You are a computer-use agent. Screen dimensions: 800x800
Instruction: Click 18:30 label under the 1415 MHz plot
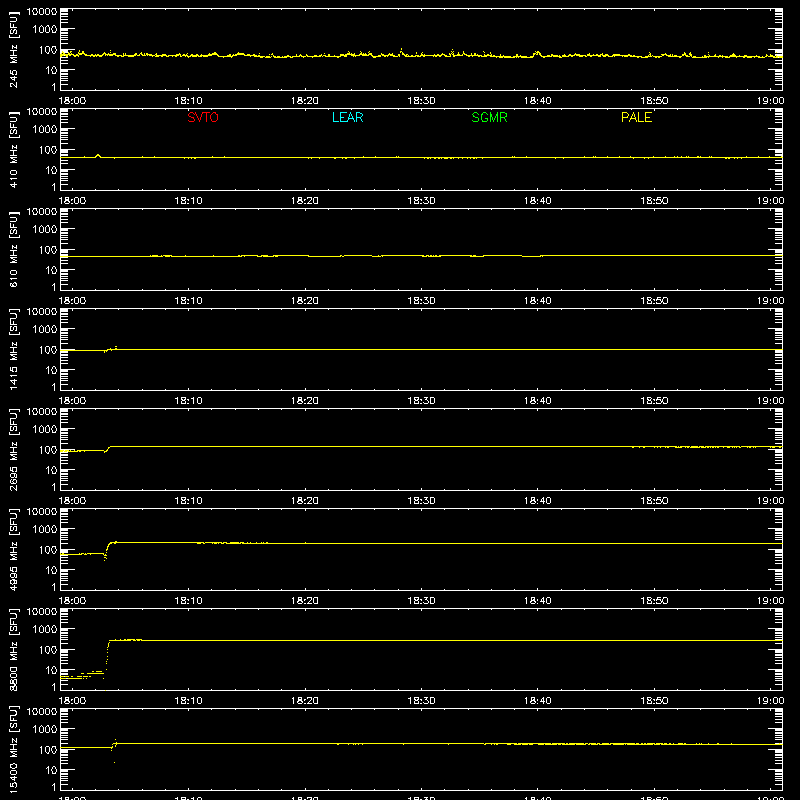click(421, 401)
